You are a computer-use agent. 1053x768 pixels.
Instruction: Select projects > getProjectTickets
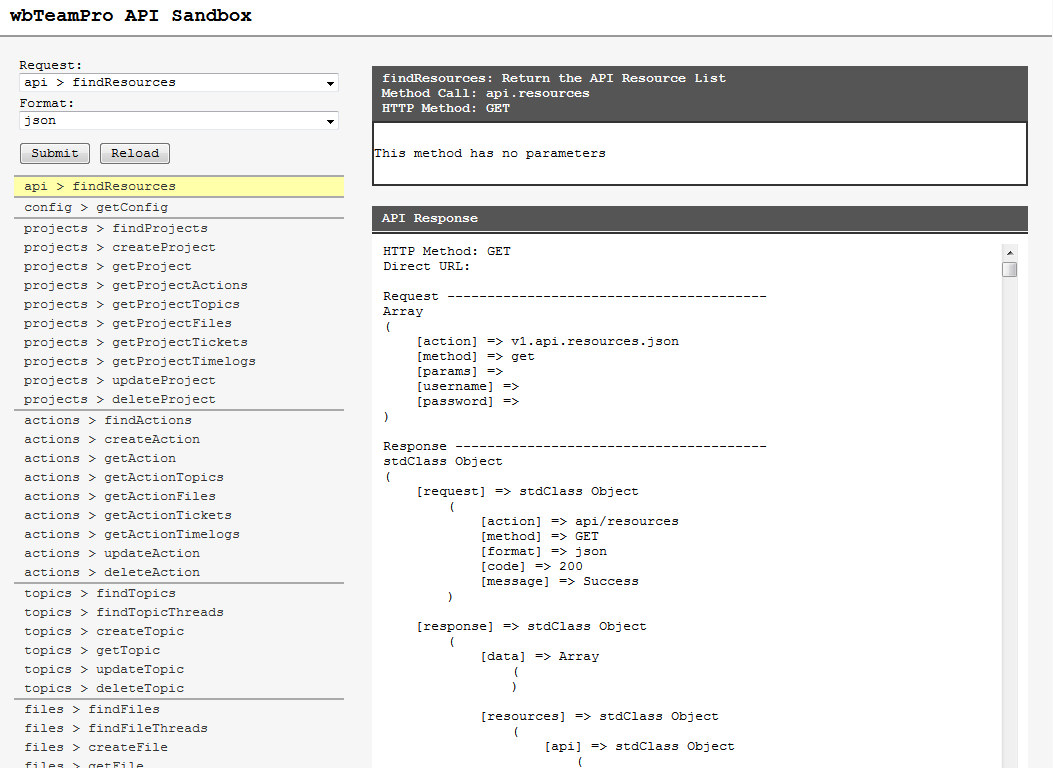128,343
